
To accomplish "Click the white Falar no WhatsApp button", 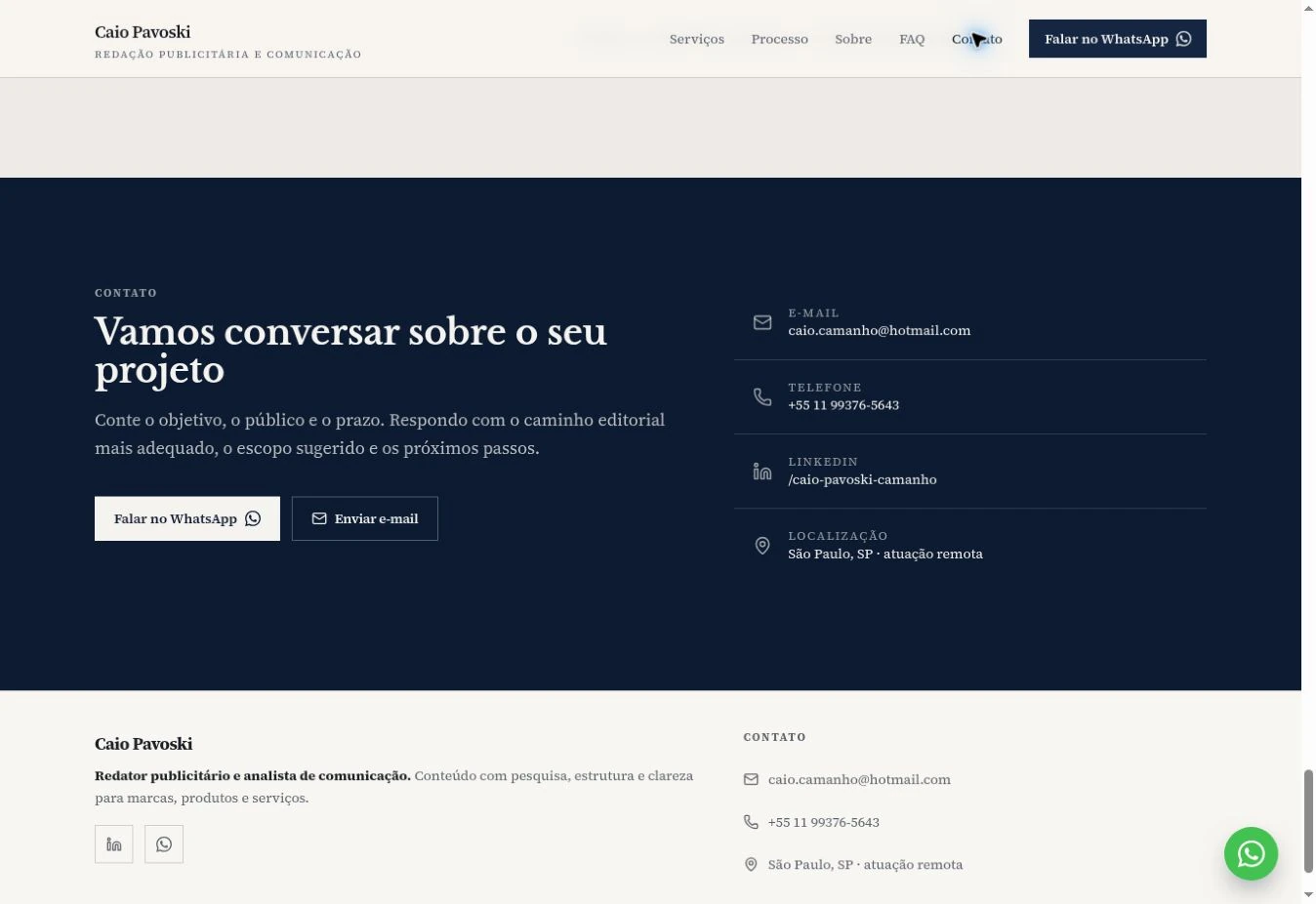I will tap(187, 518).
